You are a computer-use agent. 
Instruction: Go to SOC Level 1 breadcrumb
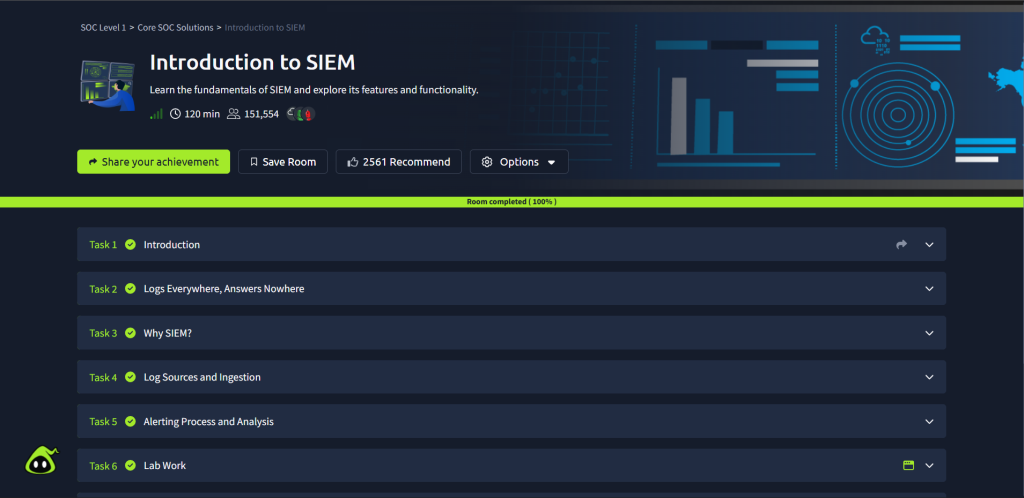(x=103, y=28)
